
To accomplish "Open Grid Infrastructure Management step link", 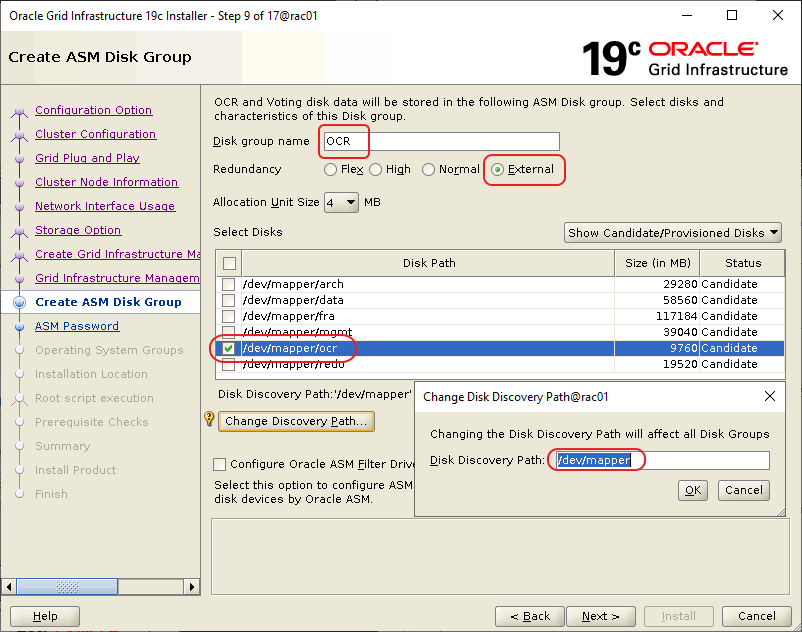I will [x=118, y=278].
